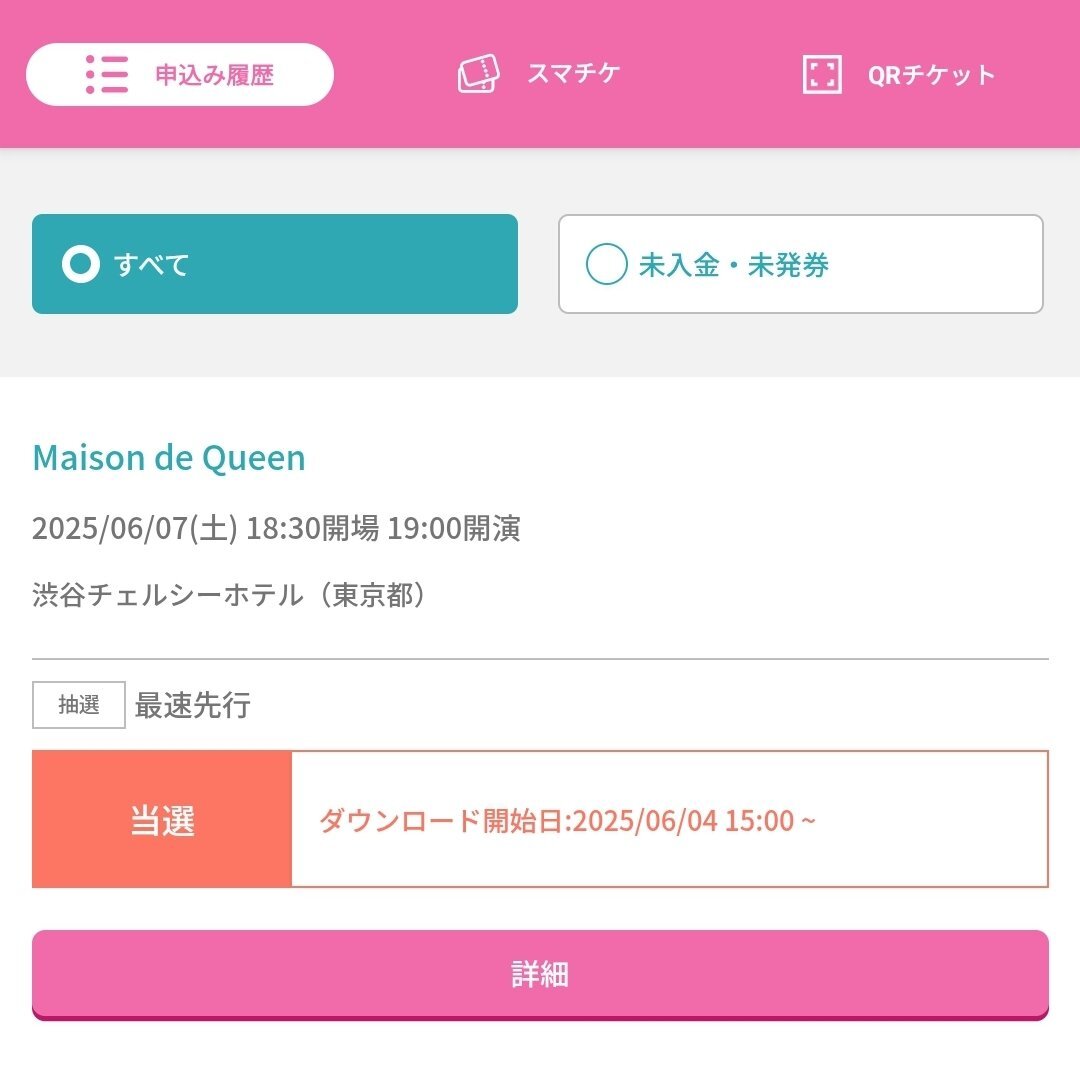Select the 未入金・未発券 radio circle

click(x=606, y=264)
